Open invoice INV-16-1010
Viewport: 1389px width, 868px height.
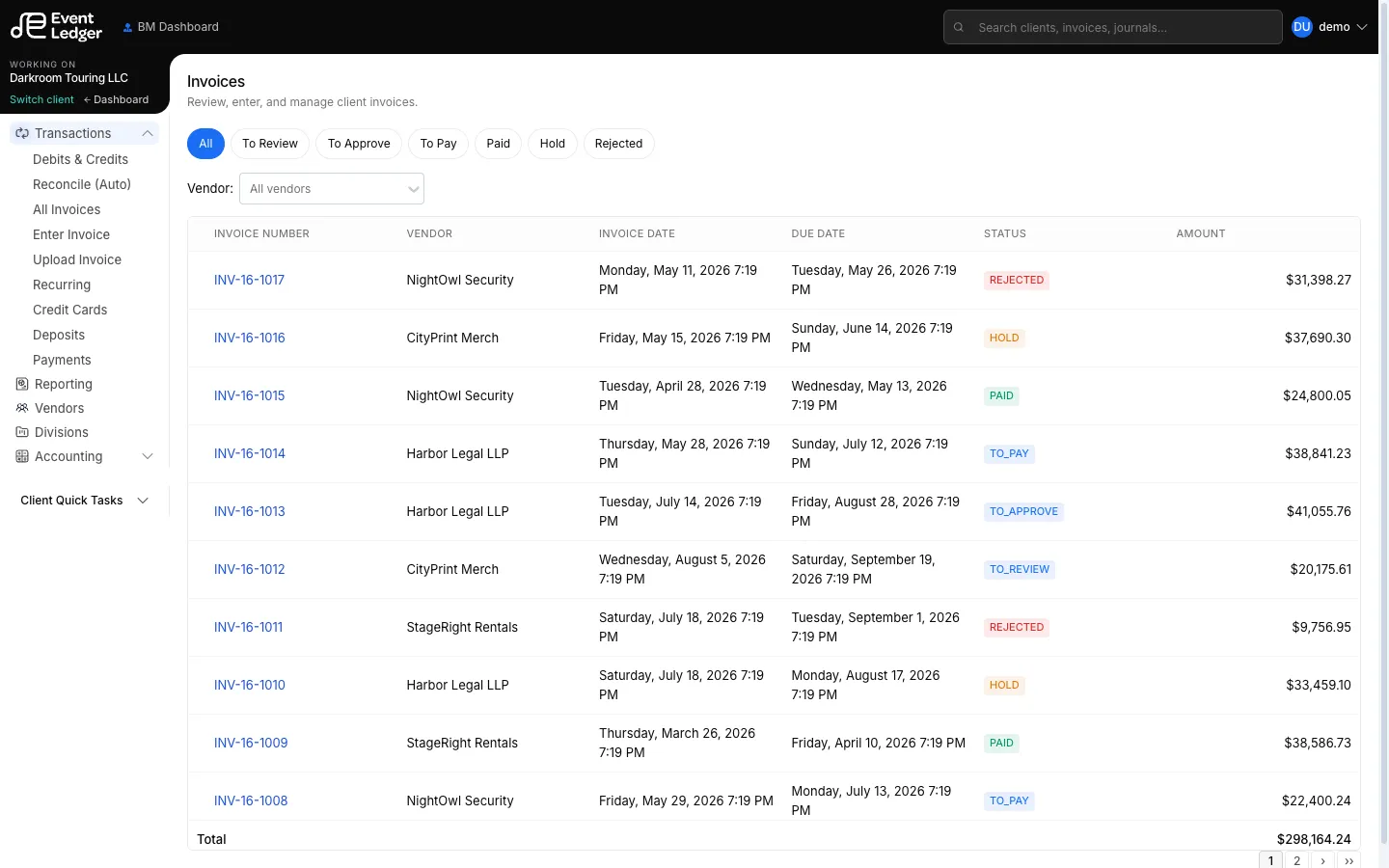pyautogui.click(x=250, y=685)
